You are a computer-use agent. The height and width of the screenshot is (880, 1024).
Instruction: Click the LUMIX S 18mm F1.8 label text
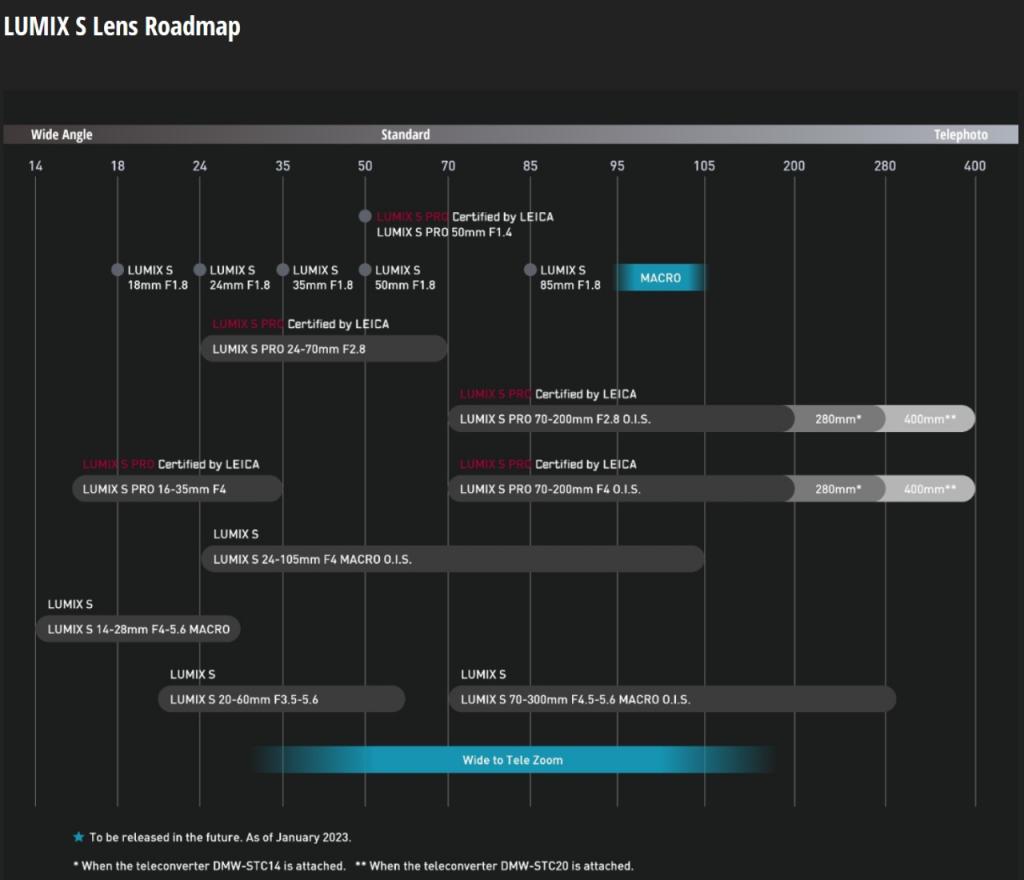tap(157, 277)
